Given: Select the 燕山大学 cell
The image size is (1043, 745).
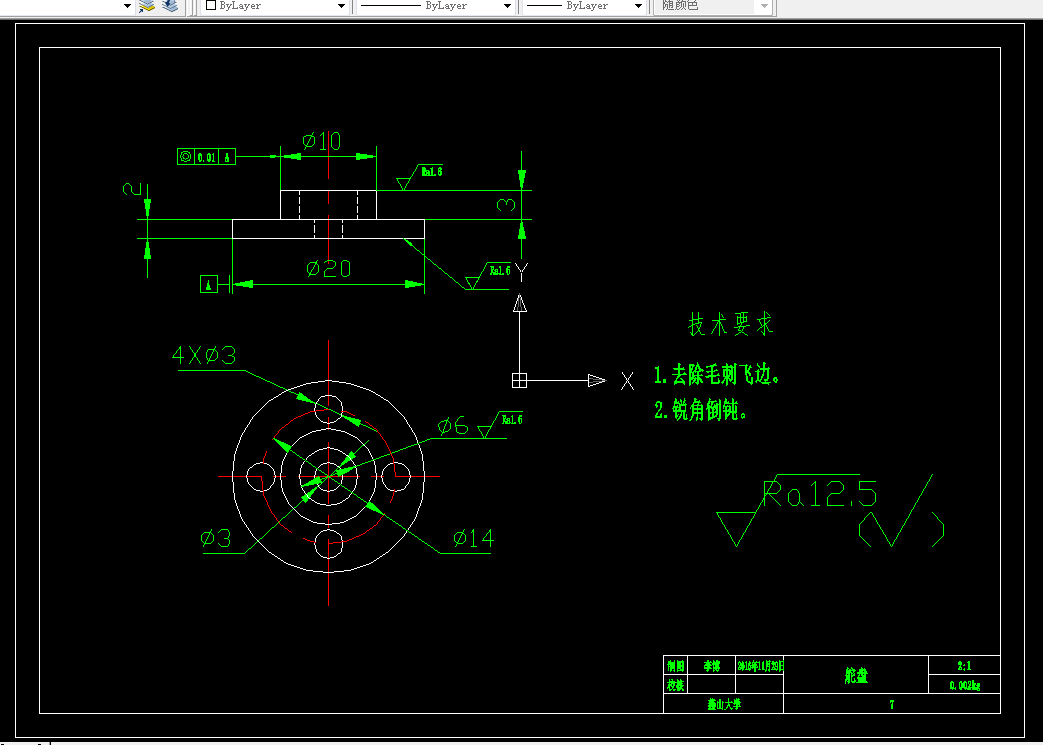Looking at the screenshot, I should [x=724, y=704].
